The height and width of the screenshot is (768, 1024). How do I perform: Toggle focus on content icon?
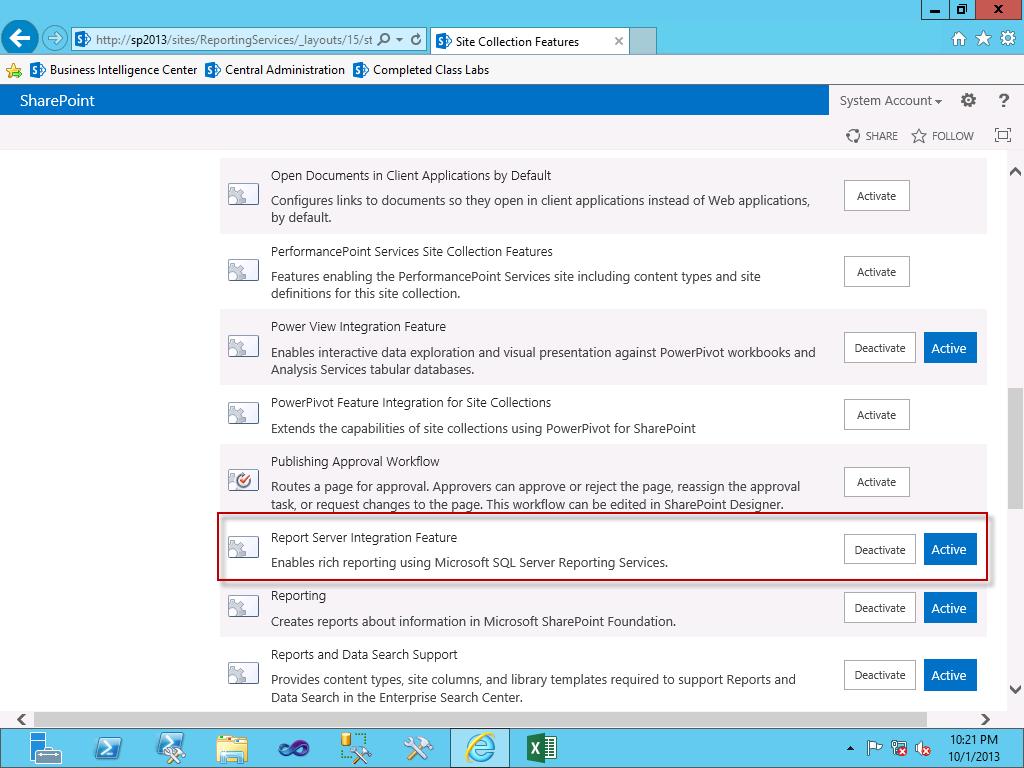click(1002, 135)
